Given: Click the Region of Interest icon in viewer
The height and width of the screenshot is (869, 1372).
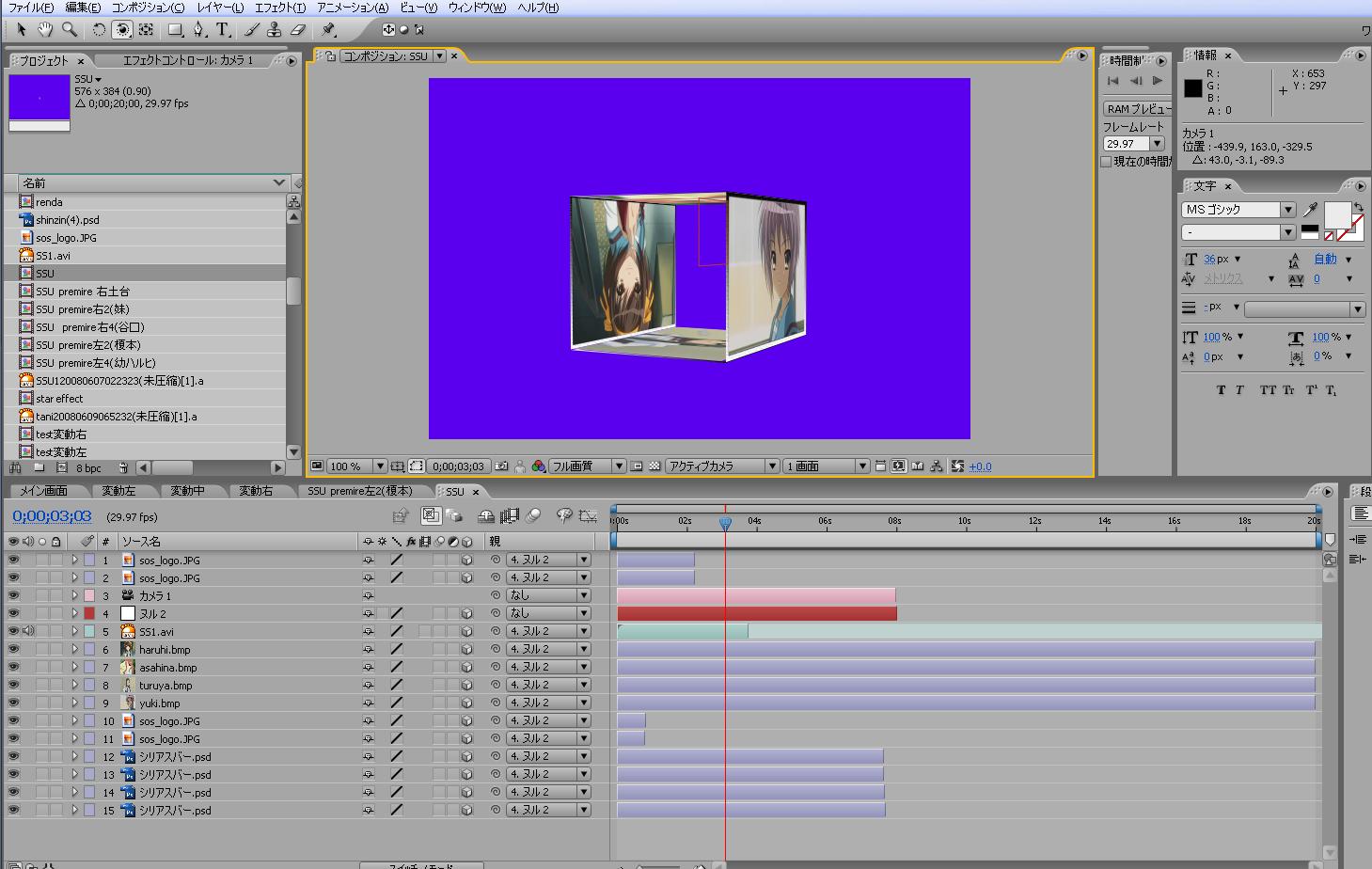Looking at the screenshot, I should tap(416, 466).
